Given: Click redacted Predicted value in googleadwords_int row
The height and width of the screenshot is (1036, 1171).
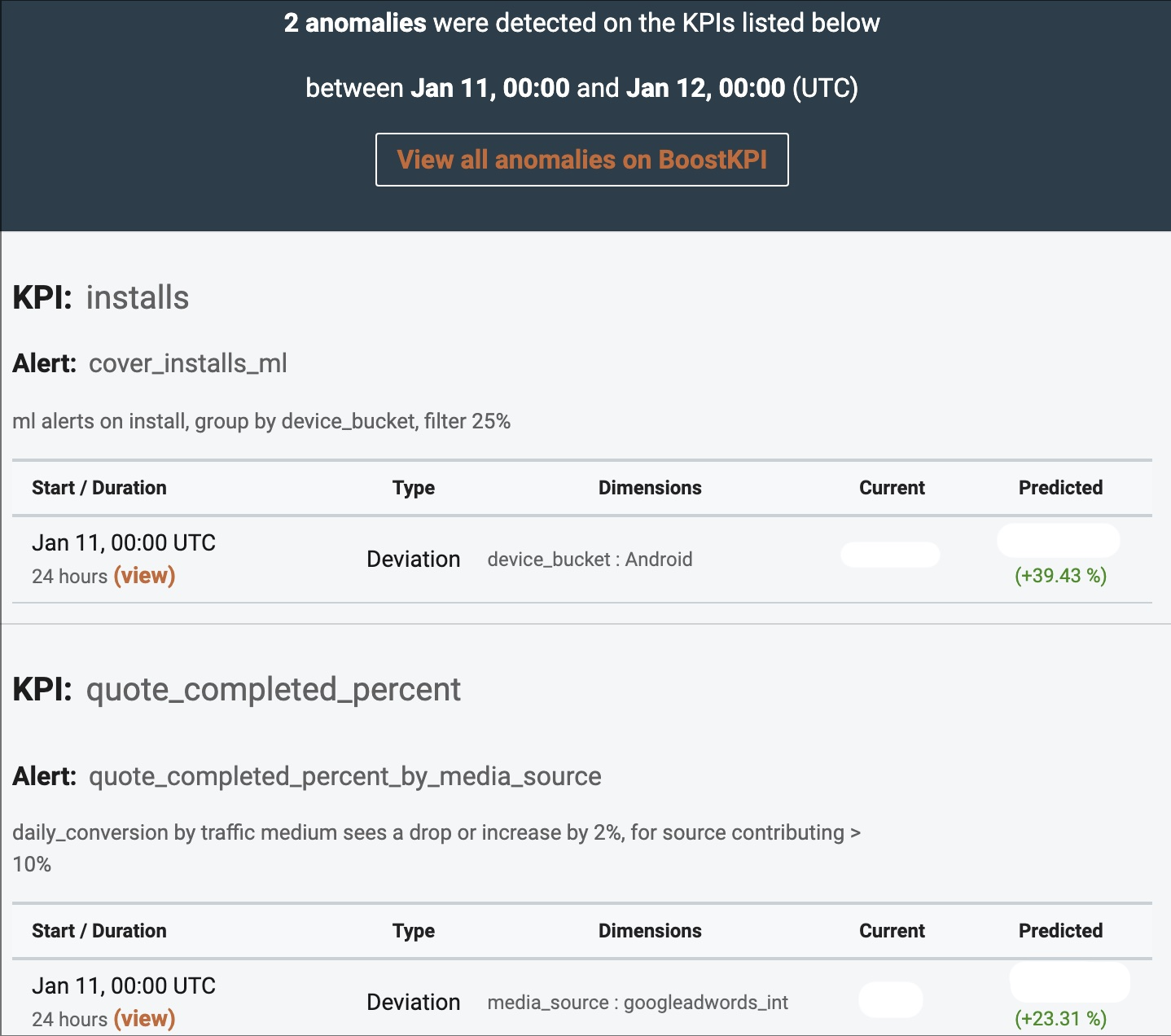Looking at the screenshot, I should pos(1070,982).
